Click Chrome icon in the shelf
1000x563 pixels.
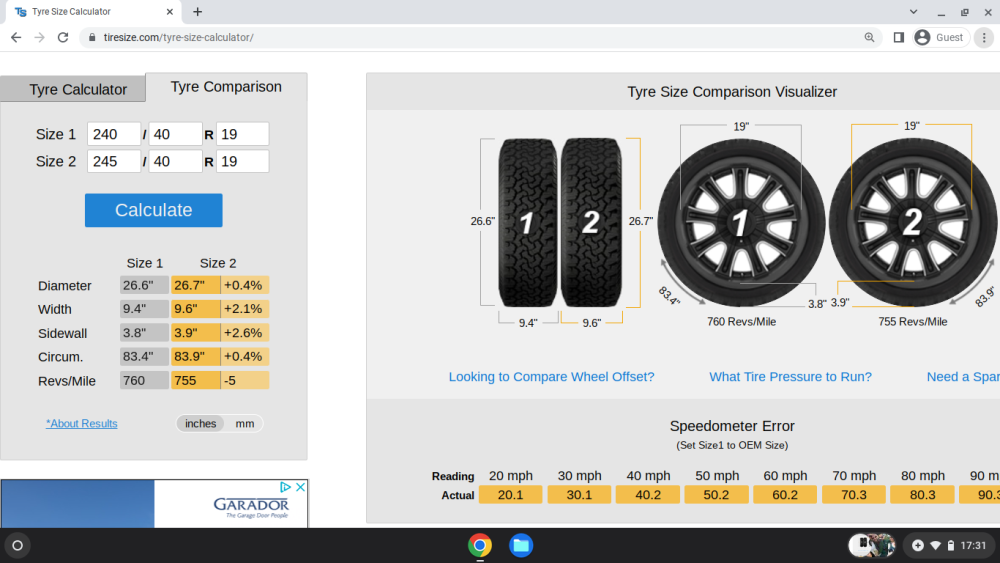[480, 545]
